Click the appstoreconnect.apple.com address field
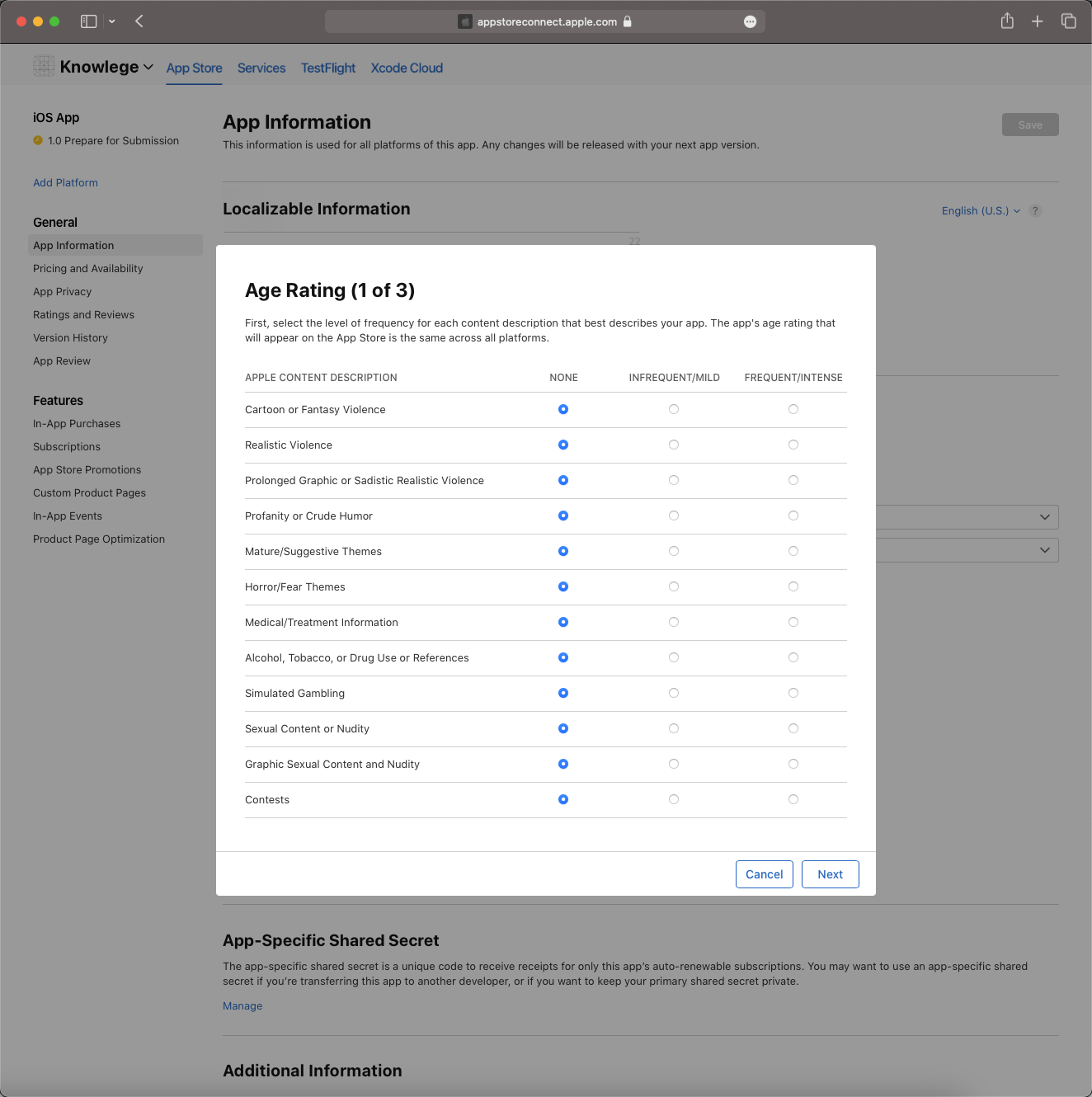This screenshot has height=1097, width=1092. (x=545, y=21)
